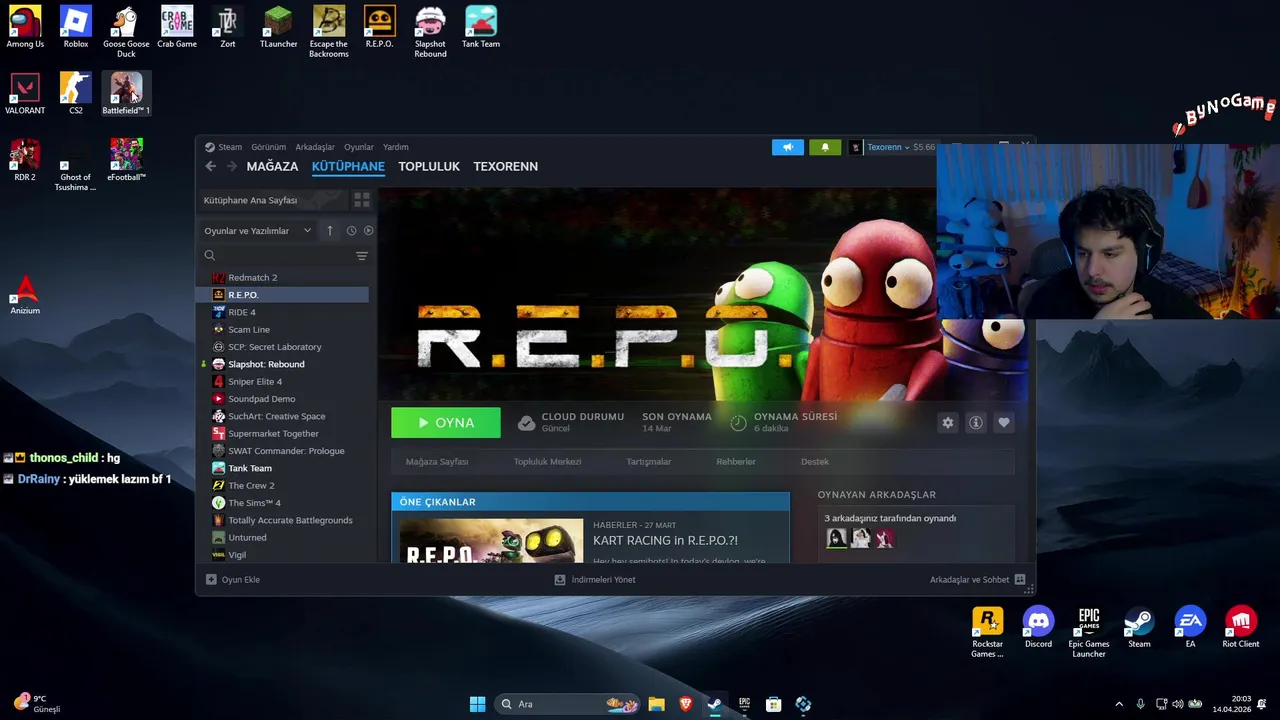Toggle ready-to-play filter icon
Image resolution: width=1280 pixels, height=720 pixels.
click(x=368, y=231)
